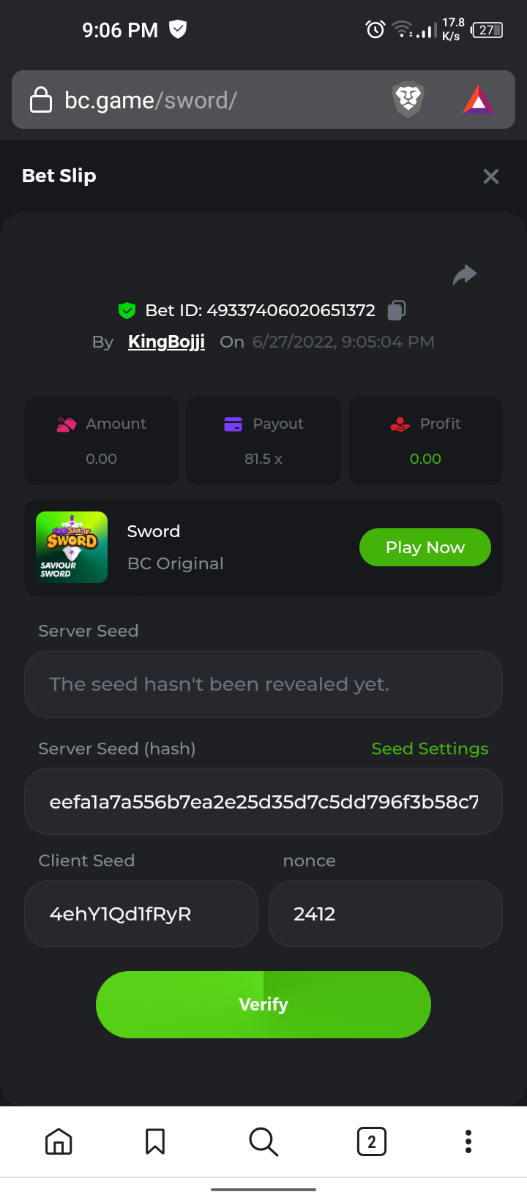This screenshot has height=1200, width=527.
Task: Copy the Bet ID with copy icon
Action: pos(397,310)
